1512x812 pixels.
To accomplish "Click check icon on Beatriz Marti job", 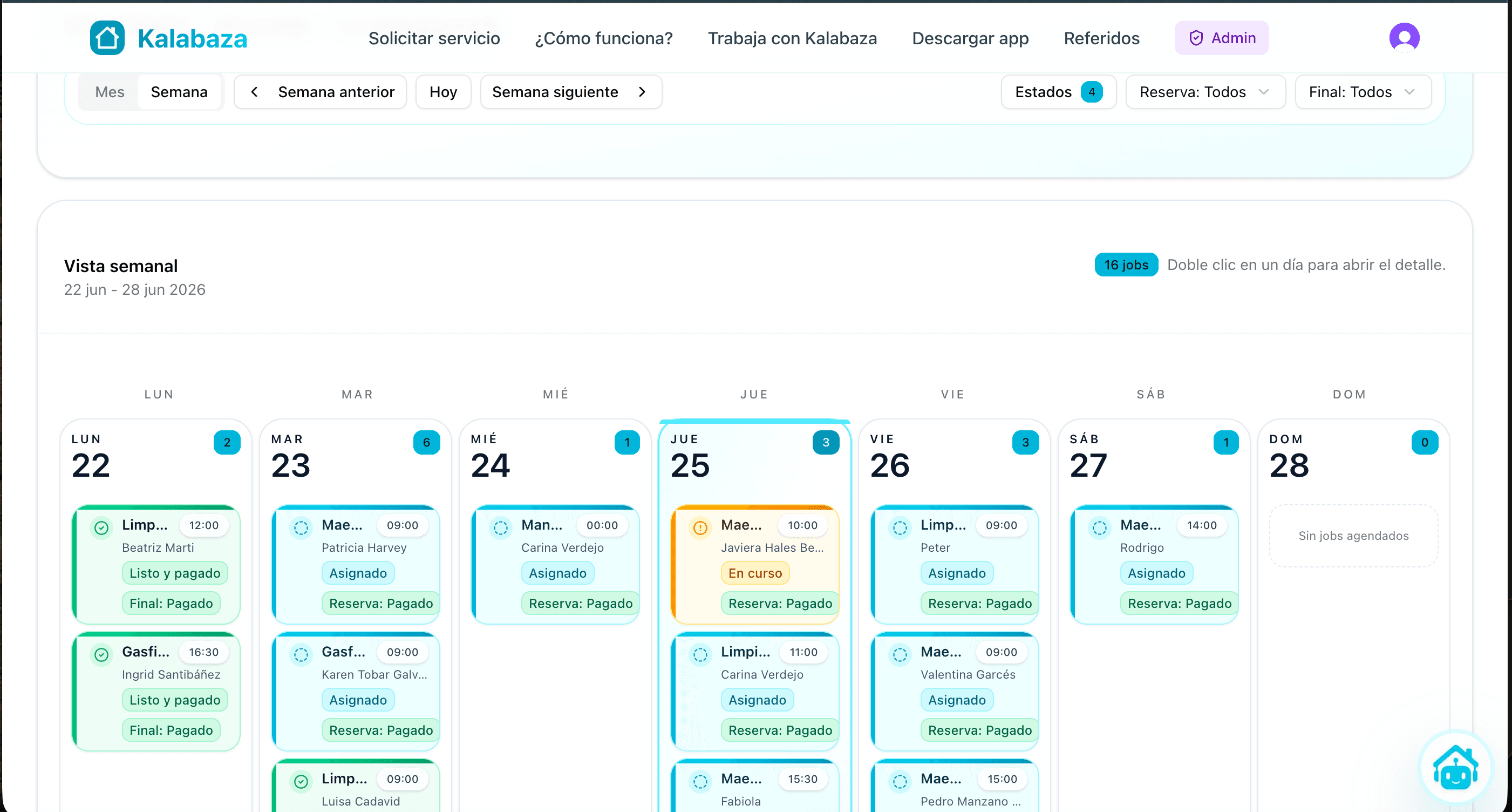I will click(x=101, y=528).
